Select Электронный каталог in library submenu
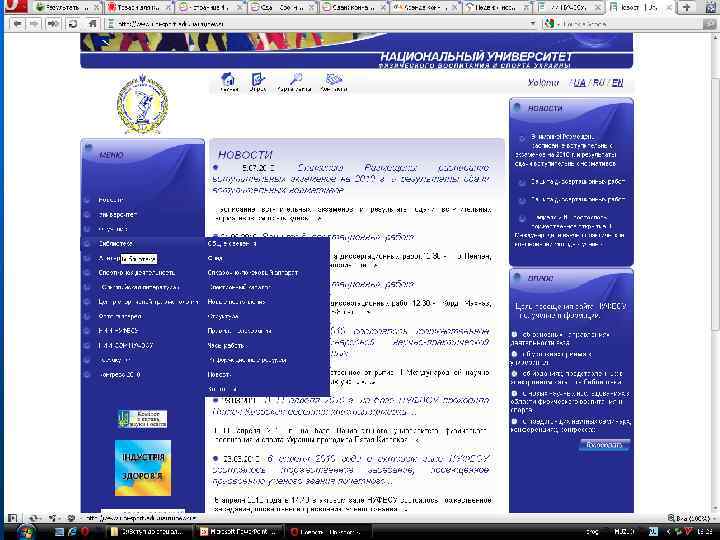This screenshot has height=540, width=720. click(x=239, y=287)
